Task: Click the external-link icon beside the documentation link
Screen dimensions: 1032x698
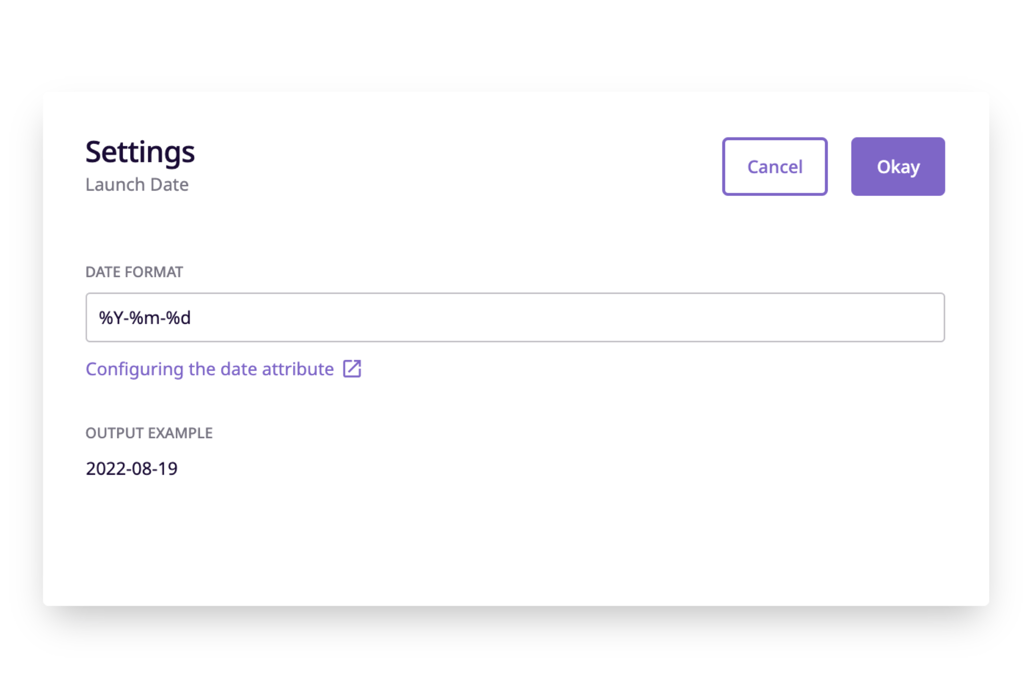Action: click(x=351, y=369)
